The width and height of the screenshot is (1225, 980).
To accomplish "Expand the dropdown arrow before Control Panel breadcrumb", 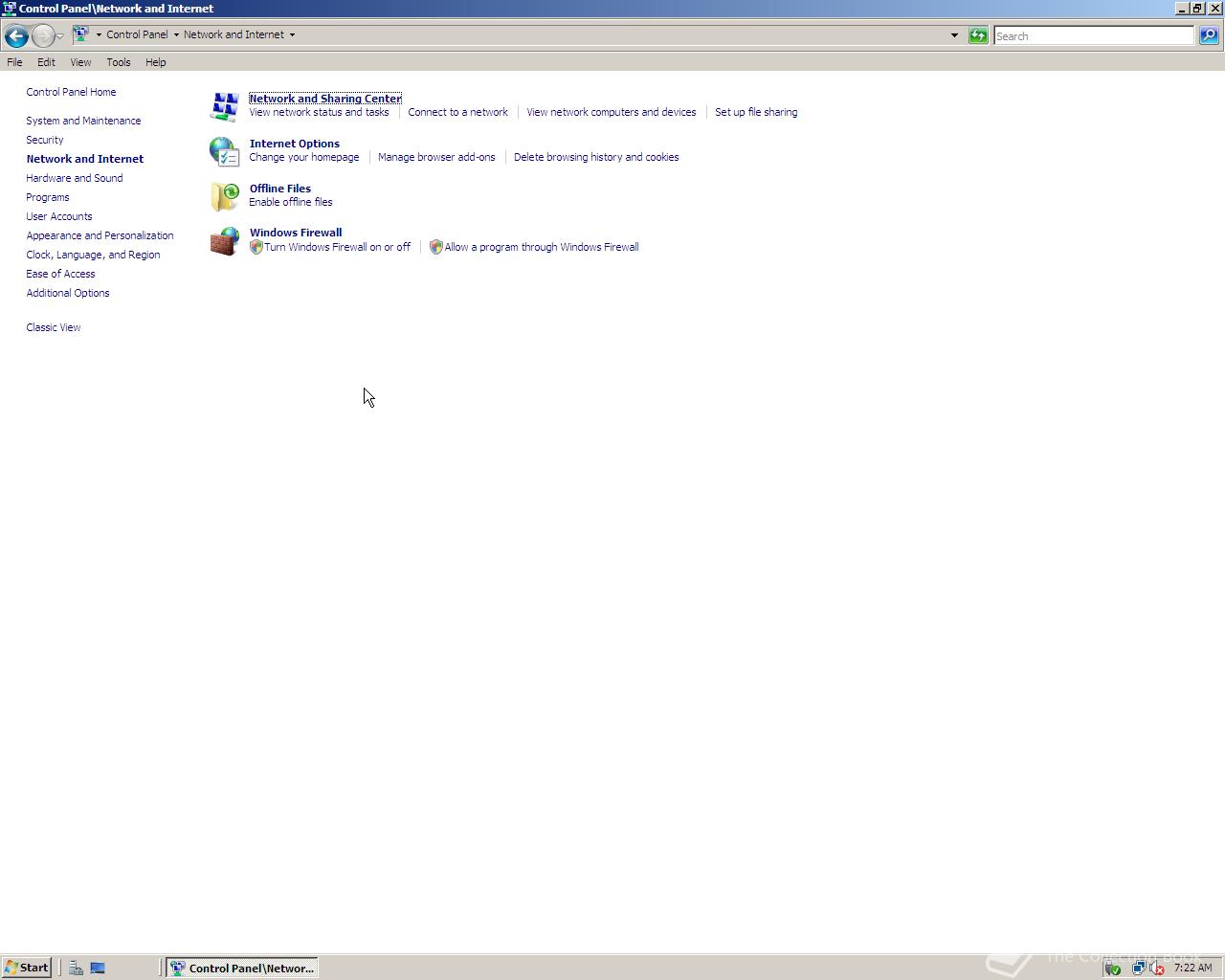I will 99,34.
